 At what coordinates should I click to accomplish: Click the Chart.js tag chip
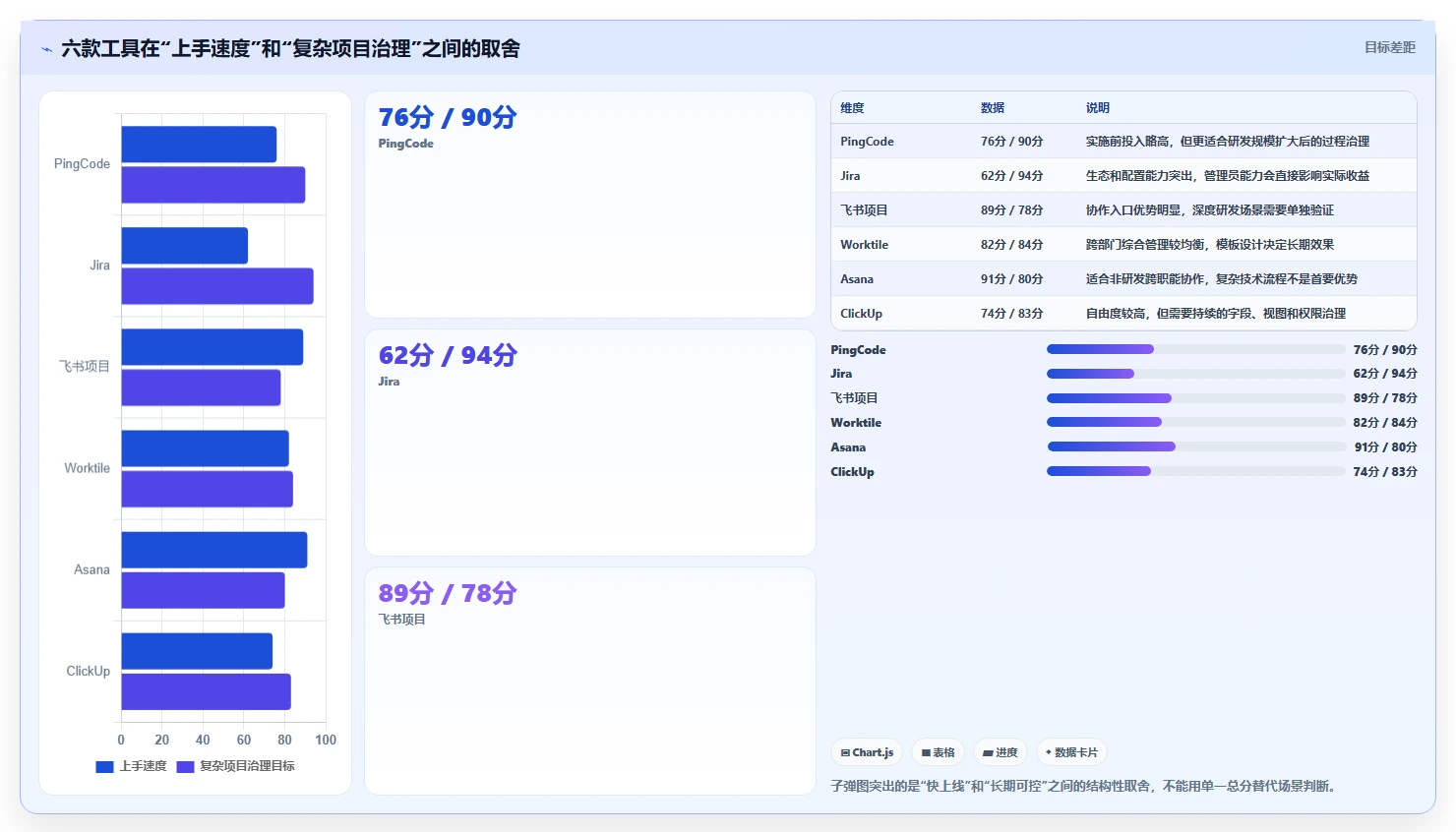click(x=867, y=752)
